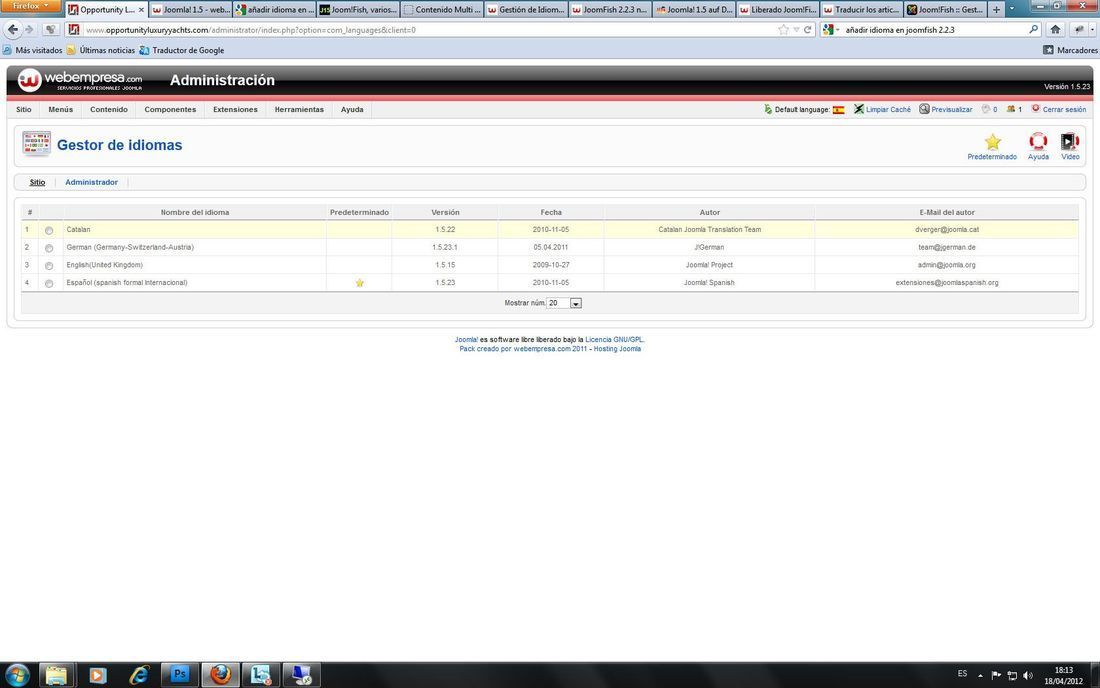Open the Componentes menu

click(170, 109)
